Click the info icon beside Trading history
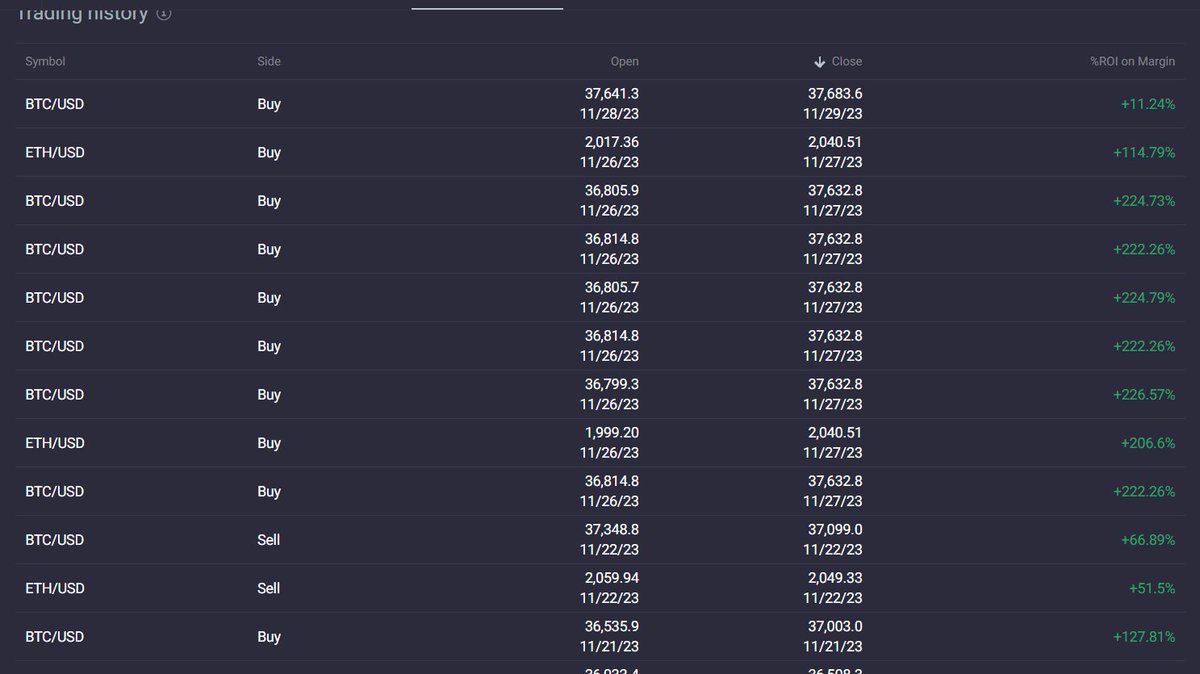 pyautogui.click(x=163, y=13)
